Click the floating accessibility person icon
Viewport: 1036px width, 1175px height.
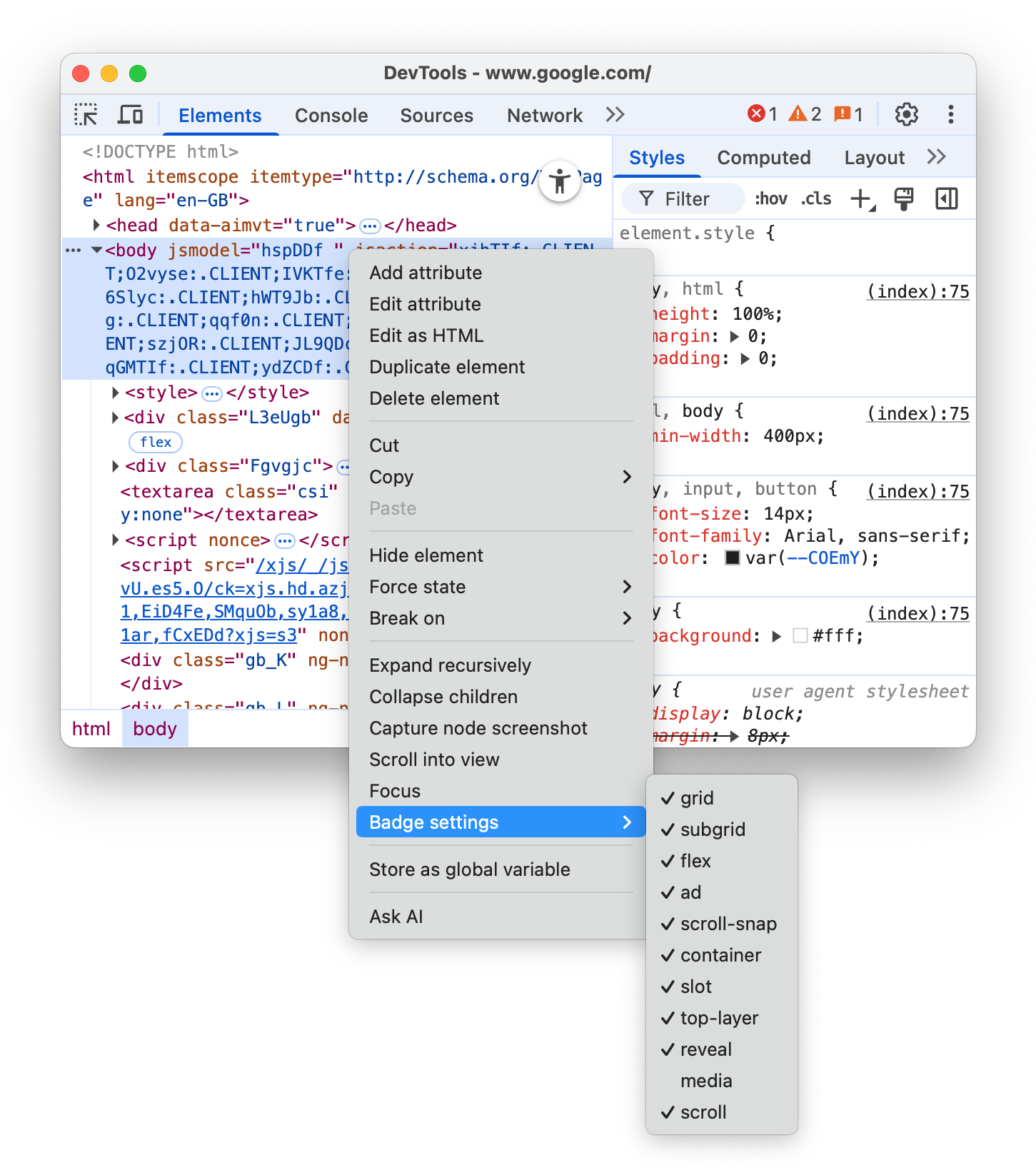[560, 181]
